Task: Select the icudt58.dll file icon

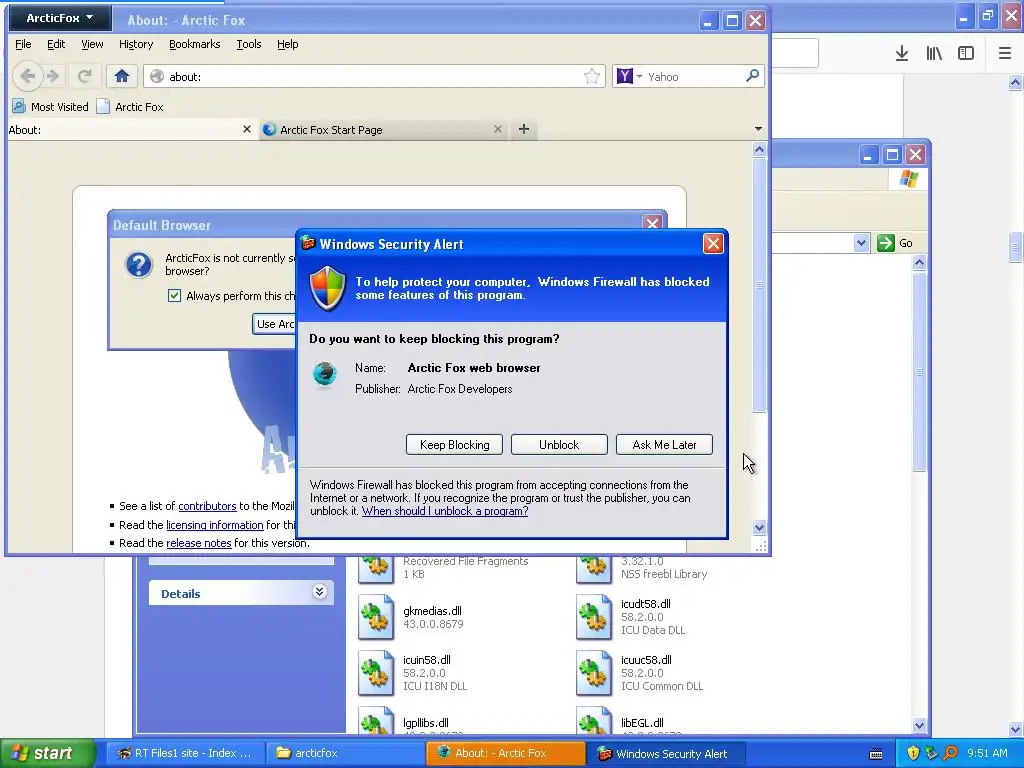Action: click(594, 617)
